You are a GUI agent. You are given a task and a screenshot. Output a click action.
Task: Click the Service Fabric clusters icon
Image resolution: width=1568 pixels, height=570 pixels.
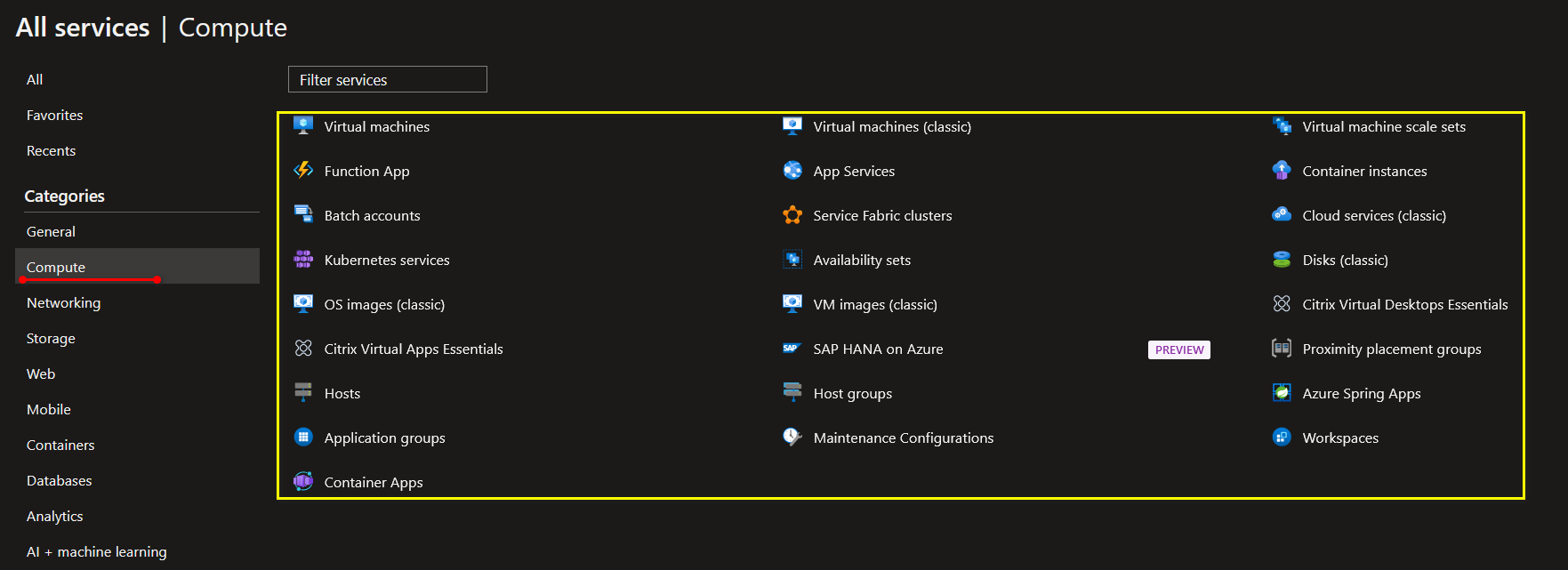tap(792, 214)
